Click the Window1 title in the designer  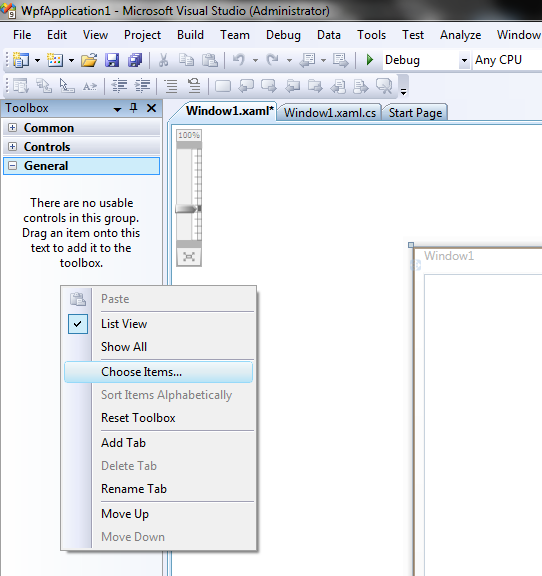click(x=449, y=256)
